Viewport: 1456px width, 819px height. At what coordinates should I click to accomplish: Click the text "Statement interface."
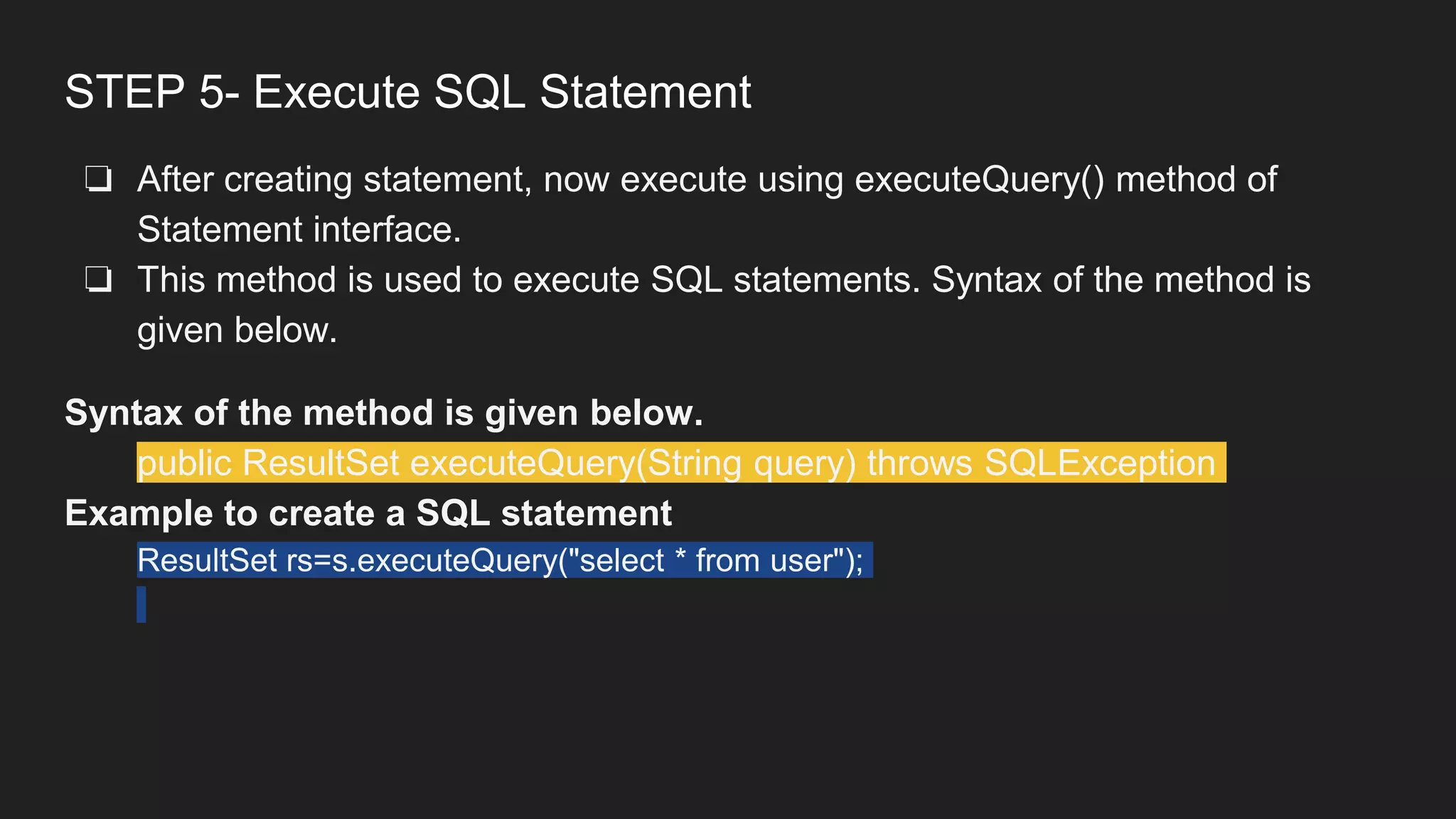point(299,230)
